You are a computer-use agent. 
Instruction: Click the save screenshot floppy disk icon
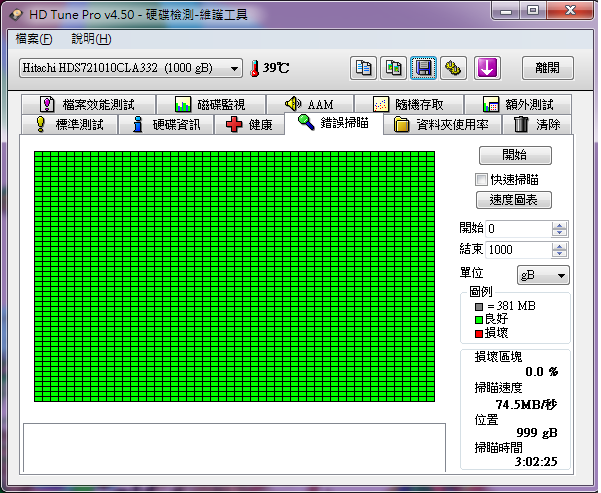(423, 68)
